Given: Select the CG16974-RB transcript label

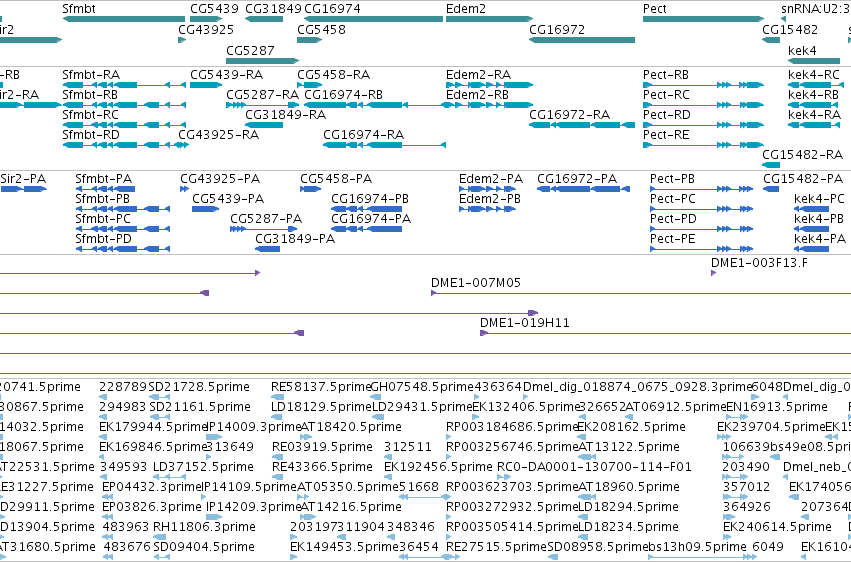Looking at the screenshot, I should coord(344,94).
